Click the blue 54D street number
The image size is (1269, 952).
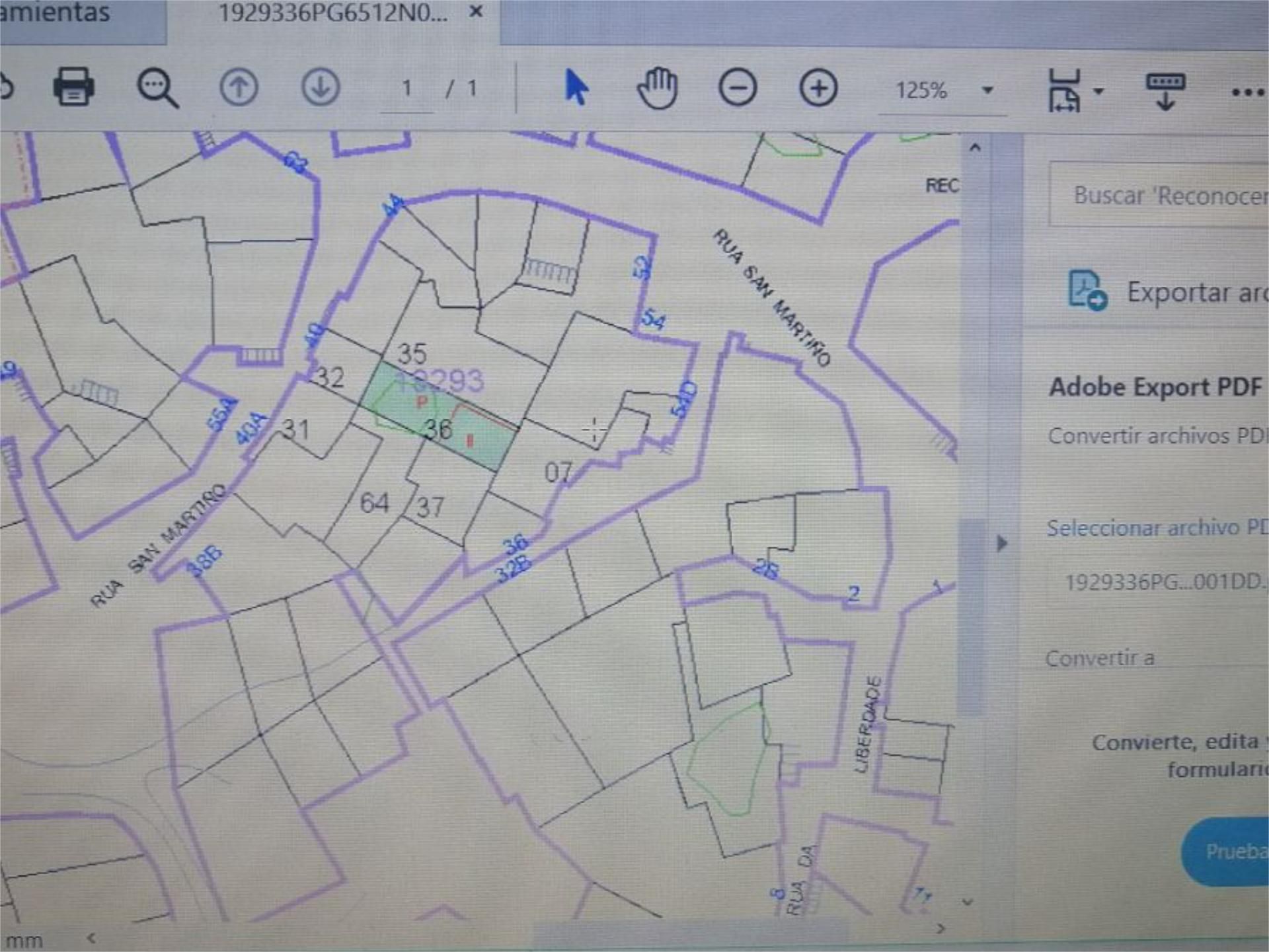pyautogui.click(x=684, y=399)
